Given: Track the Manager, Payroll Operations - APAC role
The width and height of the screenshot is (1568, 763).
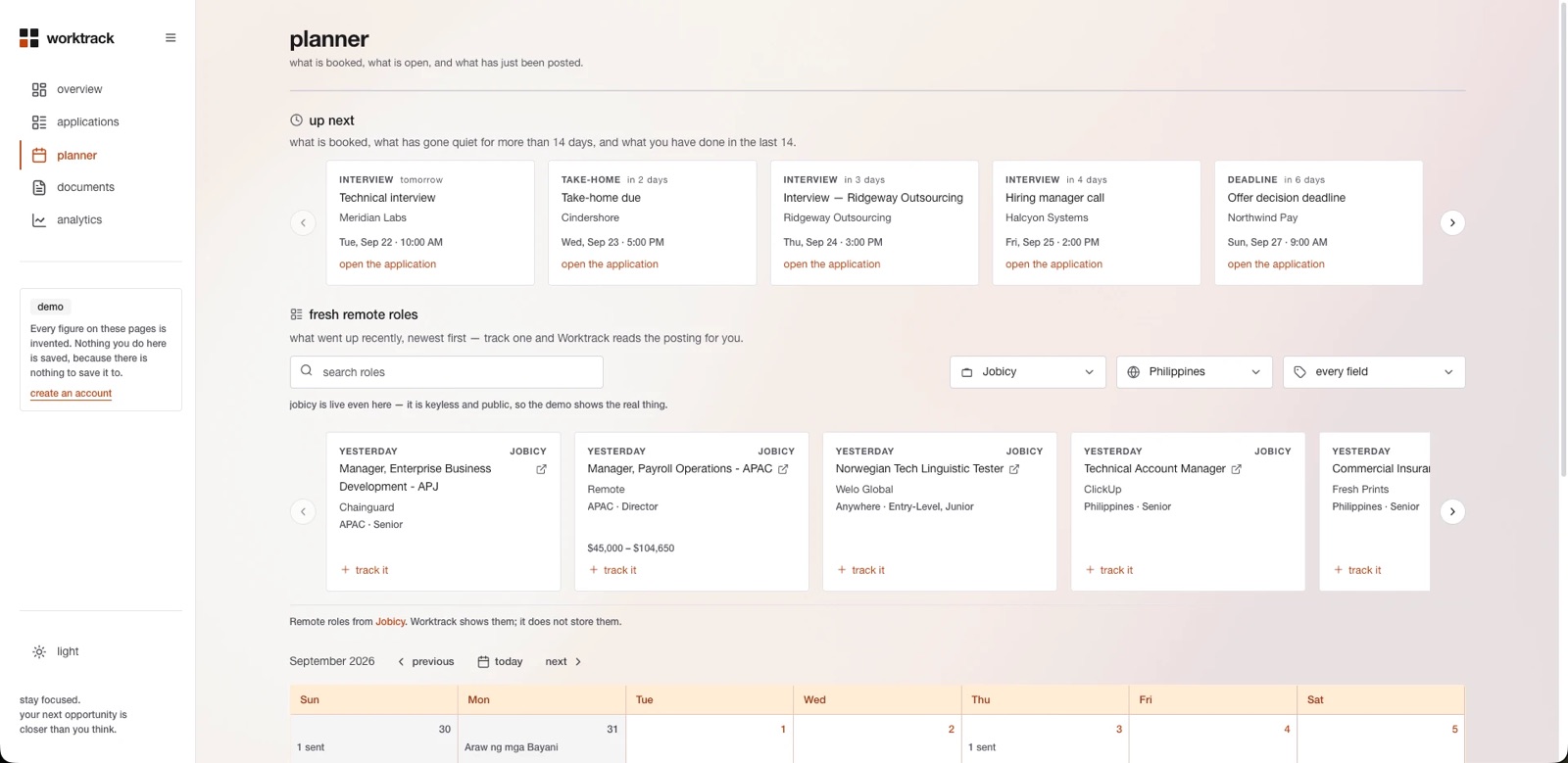Looking at the screenshot, I should (x=612, y=570).
